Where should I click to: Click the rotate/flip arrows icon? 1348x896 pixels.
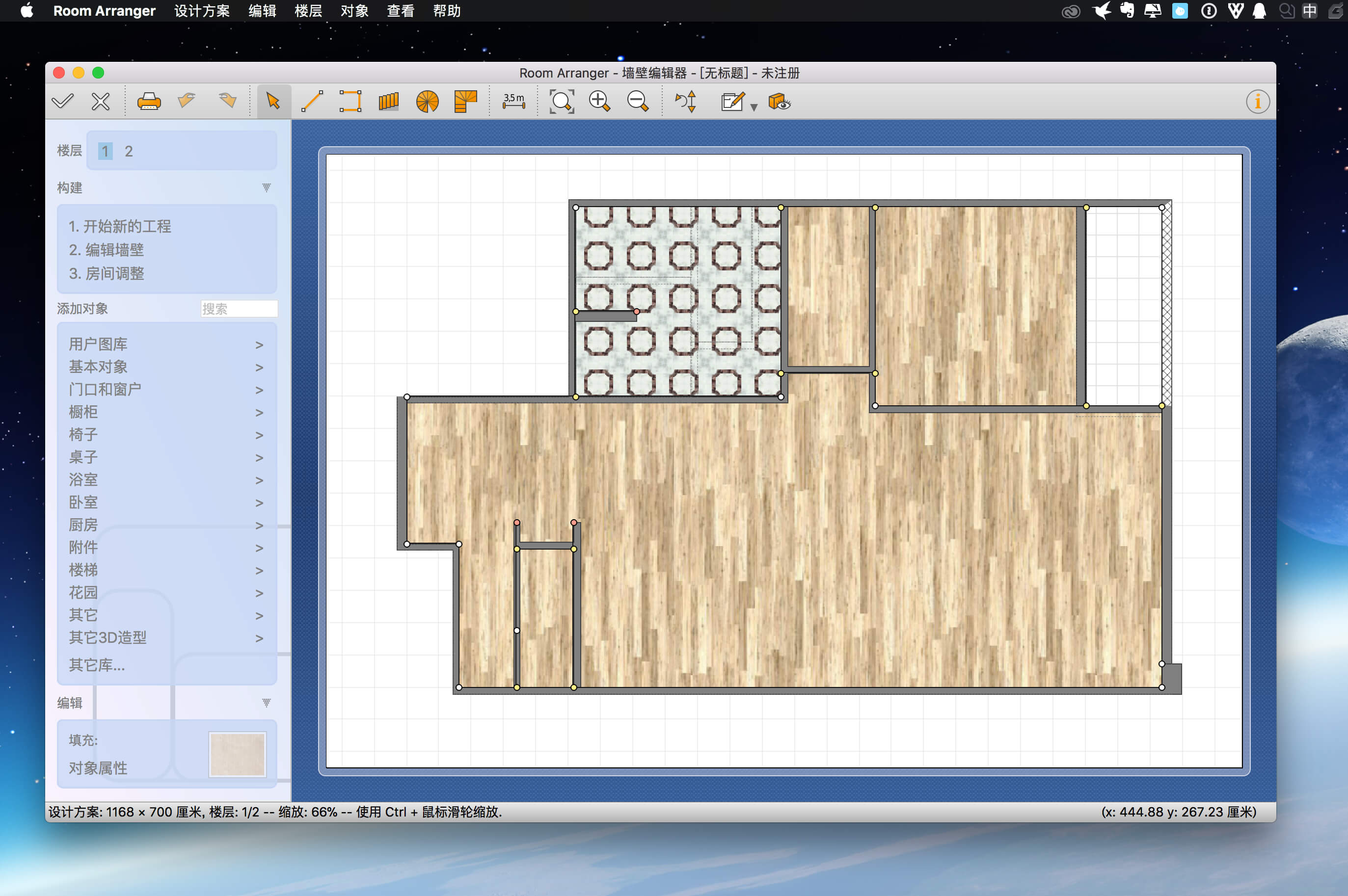point(686,102)
